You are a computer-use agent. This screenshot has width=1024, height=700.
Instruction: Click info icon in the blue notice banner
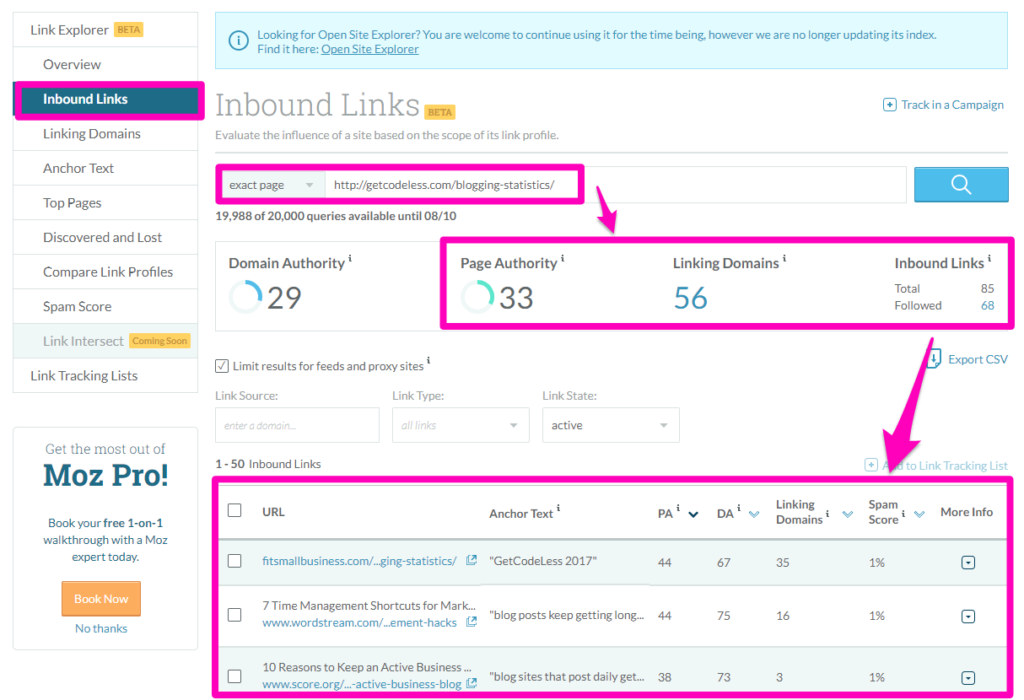(238, 40)
